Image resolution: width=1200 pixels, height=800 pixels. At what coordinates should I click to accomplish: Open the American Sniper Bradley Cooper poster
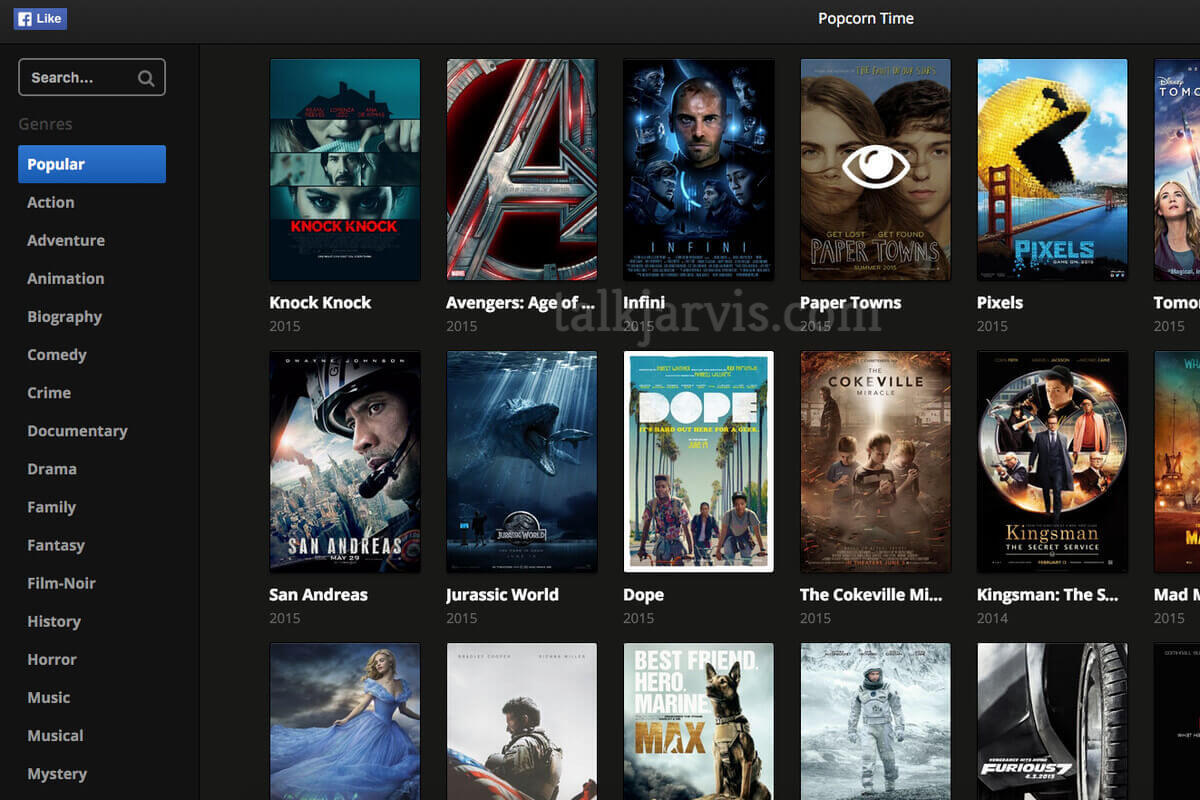coord(522,721)
